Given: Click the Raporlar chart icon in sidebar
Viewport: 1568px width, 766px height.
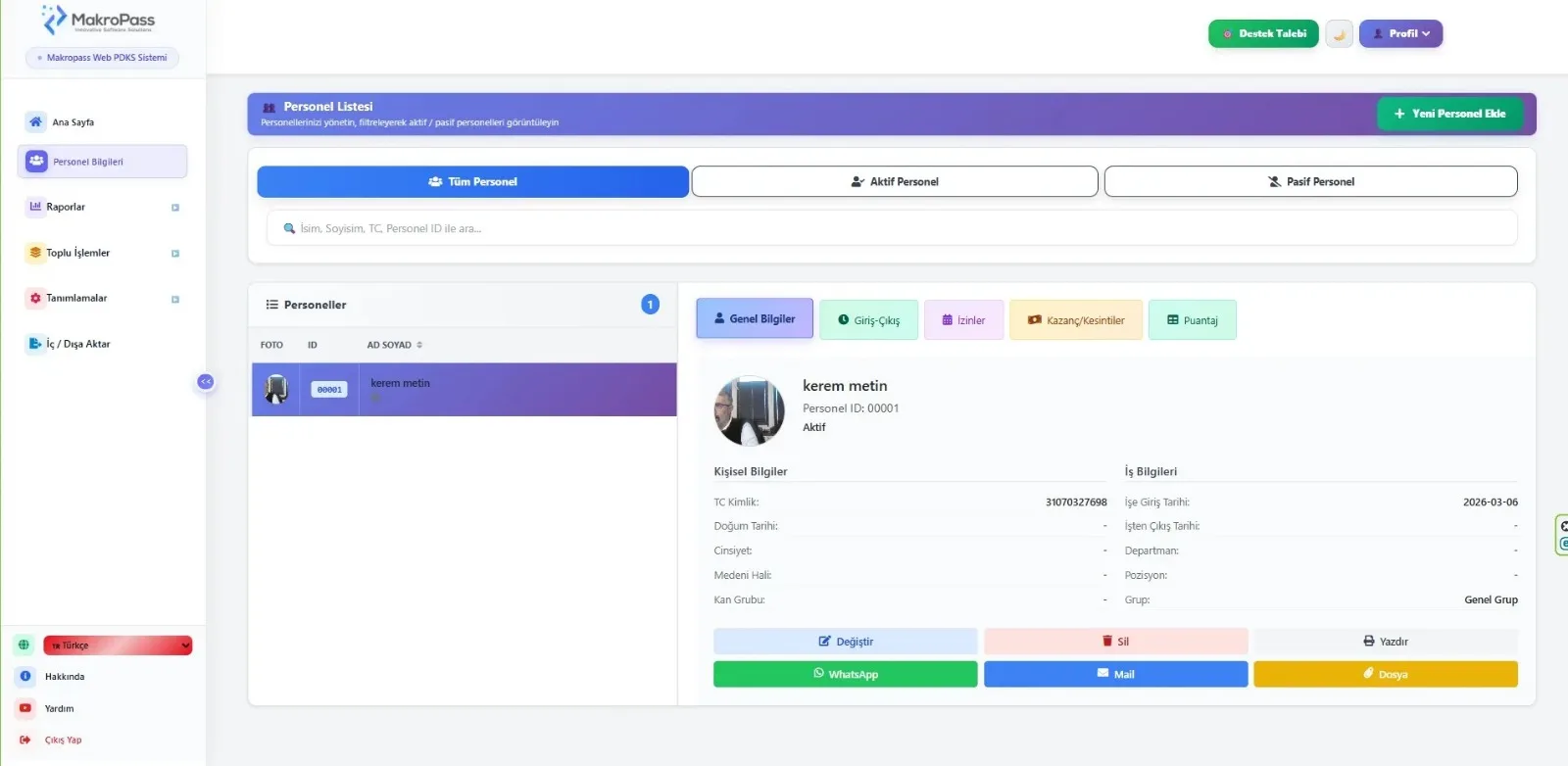Looking at the screenshot, I should click(x=35, y=207).
